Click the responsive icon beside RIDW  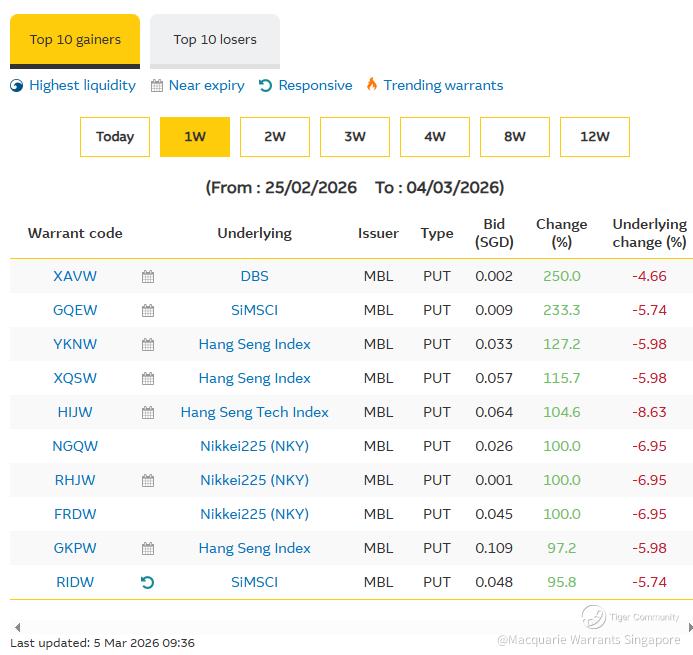pyautogui.click(x=148, y=582)
